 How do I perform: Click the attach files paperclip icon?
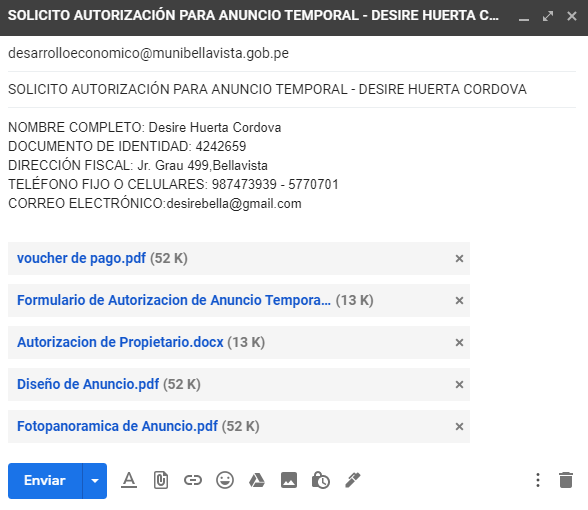coord(161,480)
